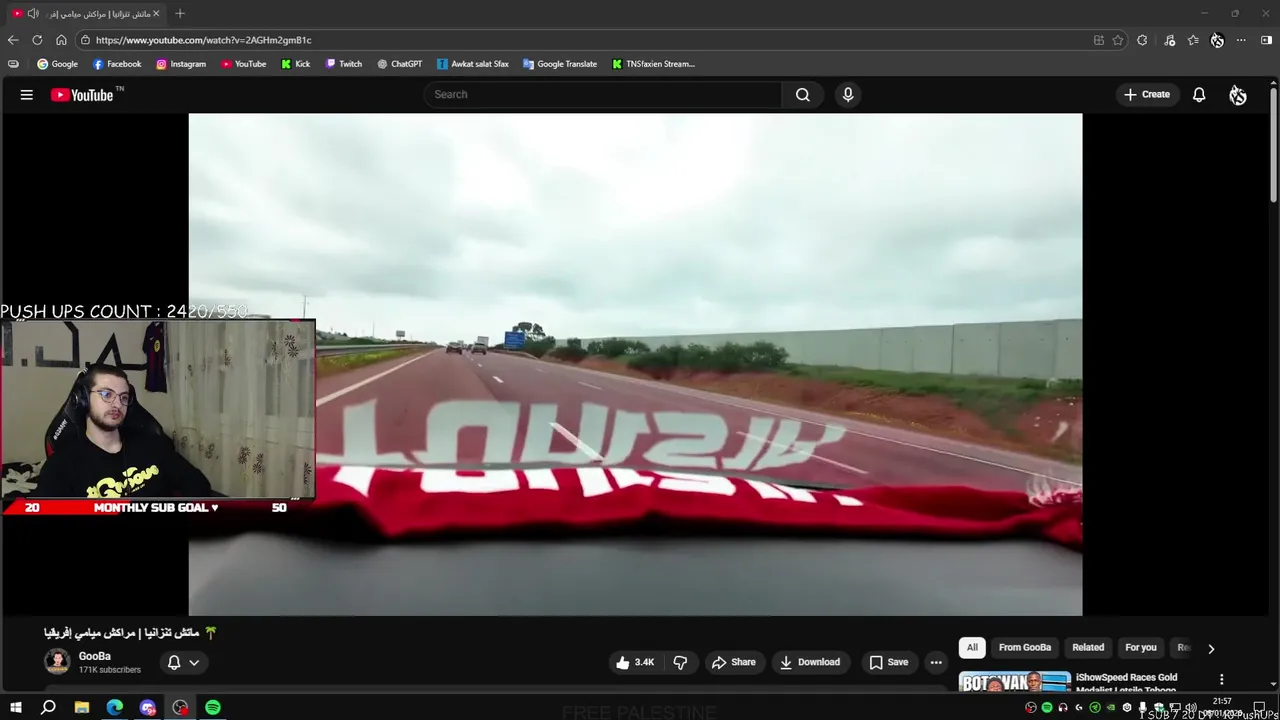Select the From GooBa chip
This screenshot has width=1280, height=720.
[x=1025, y=647]
